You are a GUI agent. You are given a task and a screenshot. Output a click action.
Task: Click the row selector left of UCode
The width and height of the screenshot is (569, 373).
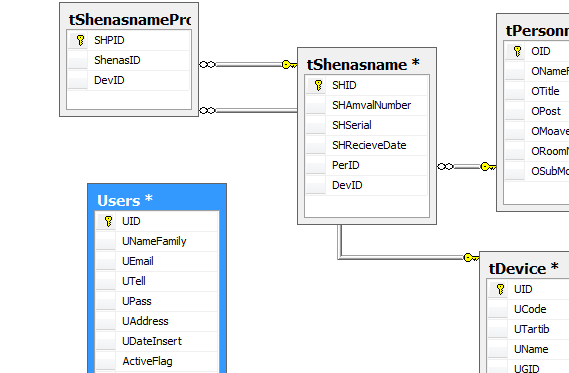pyautogui.click(x=498, y=309)
